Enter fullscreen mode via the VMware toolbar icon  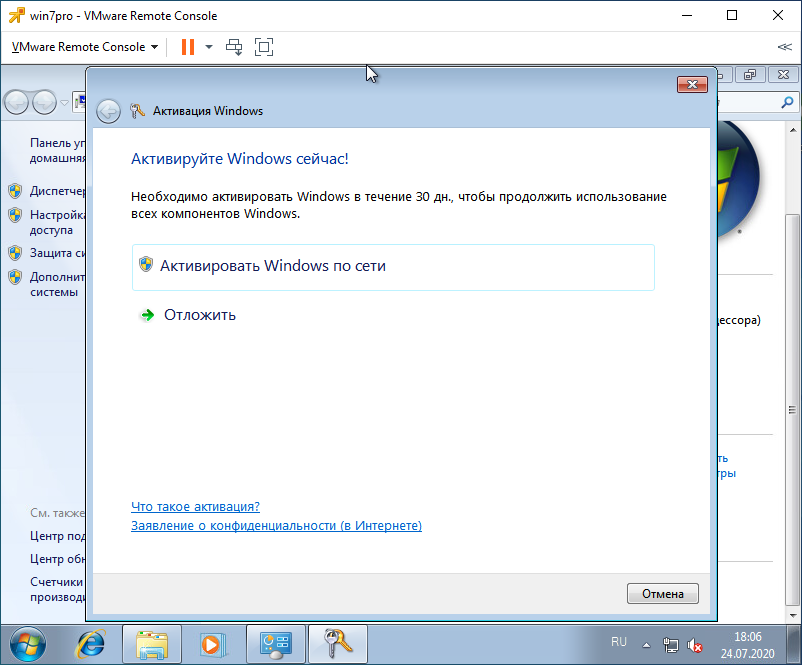tap(263, 46)
